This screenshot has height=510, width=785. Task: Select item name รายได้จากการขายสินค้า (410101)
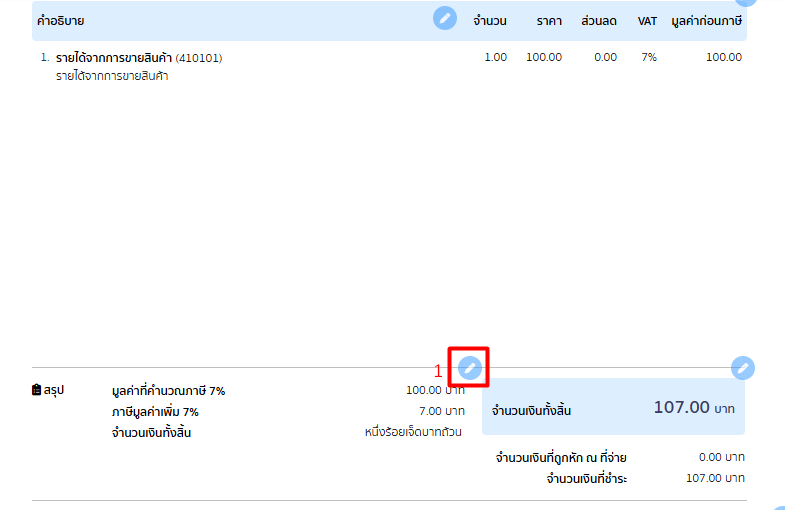pos(139,58)
